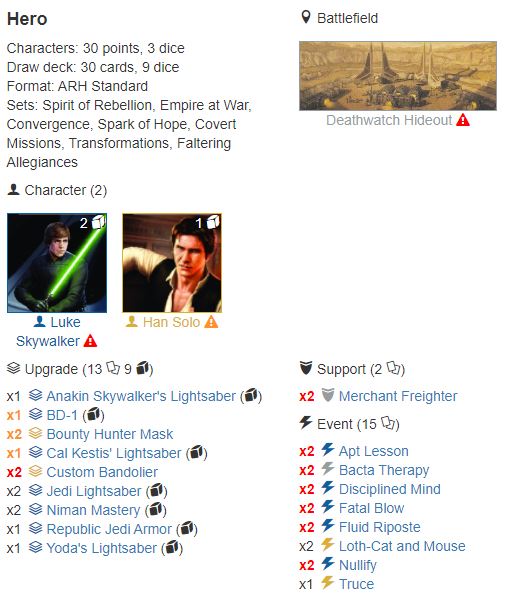The width and height of the screenshot is (529, 611).
Task: Click the red warning icon beside Deathwatch Hideout
Action: click(x=463, y=120)
